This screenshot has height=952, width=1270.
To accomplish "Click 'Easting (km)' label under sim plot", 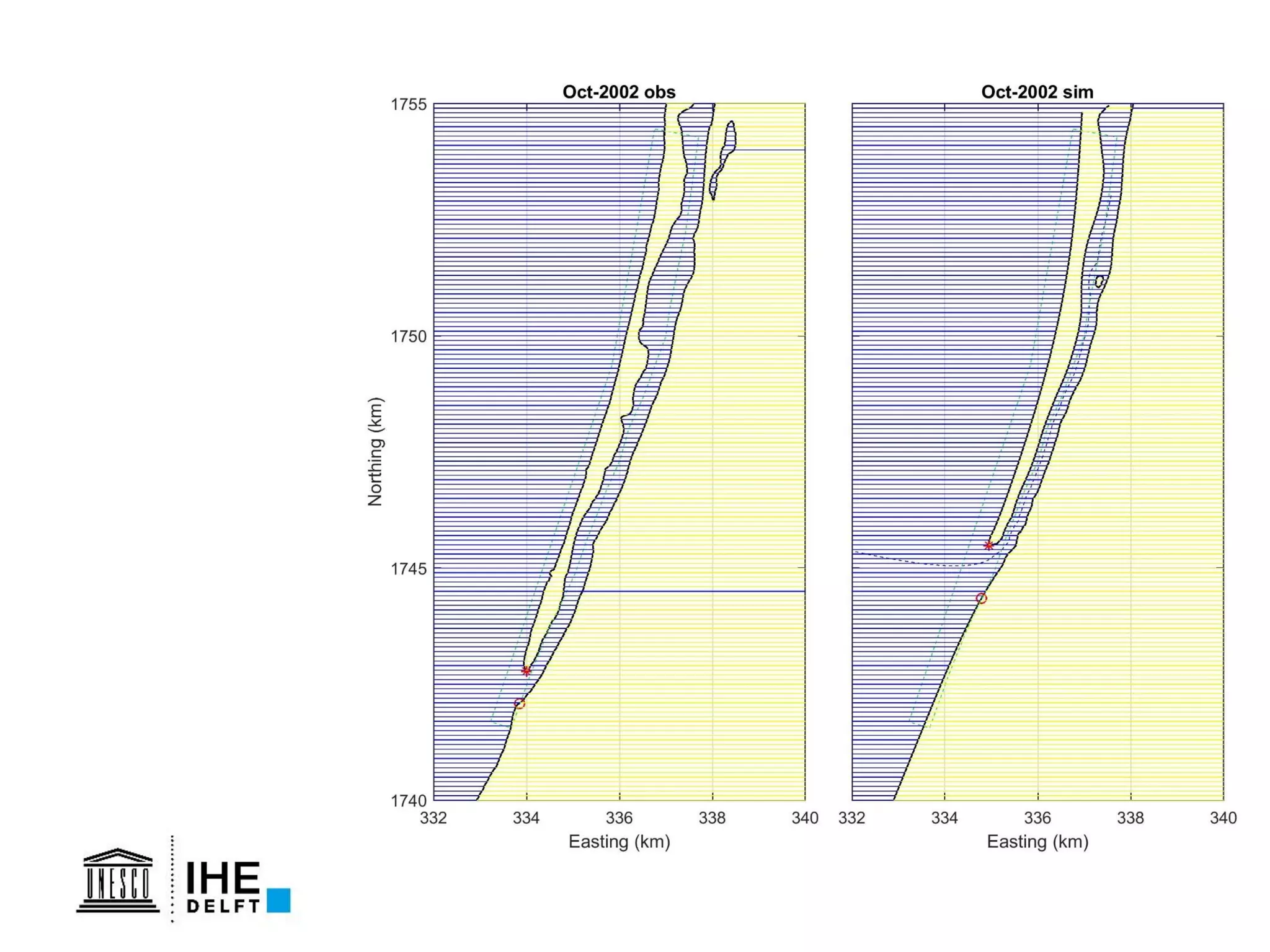I will coord(1037,842).
